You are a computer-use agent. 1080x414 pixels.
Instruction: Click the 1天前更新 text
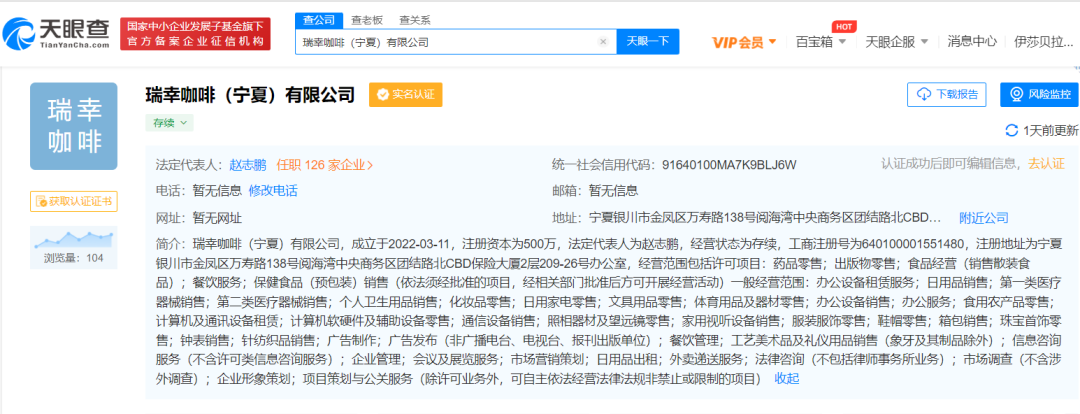point(1050,130)
